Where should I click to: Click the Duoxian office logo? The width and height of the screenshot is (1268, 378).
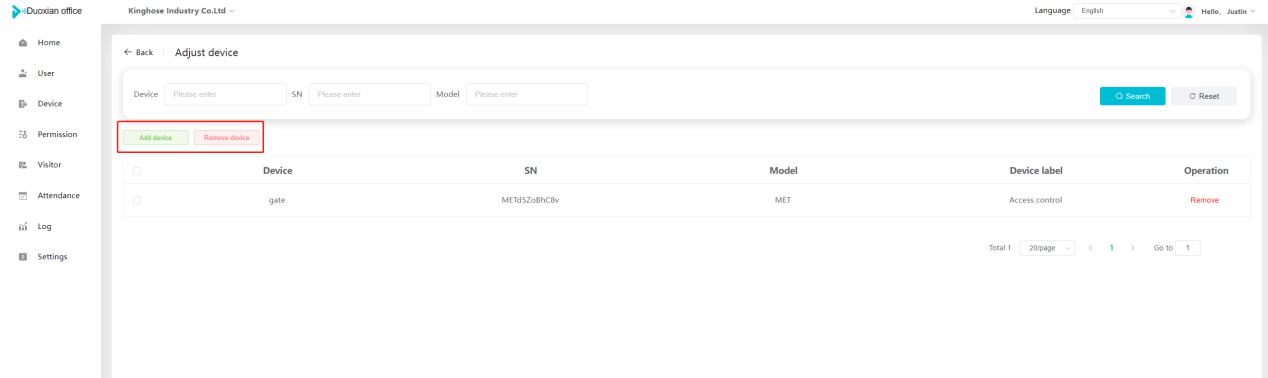point(47,10)
